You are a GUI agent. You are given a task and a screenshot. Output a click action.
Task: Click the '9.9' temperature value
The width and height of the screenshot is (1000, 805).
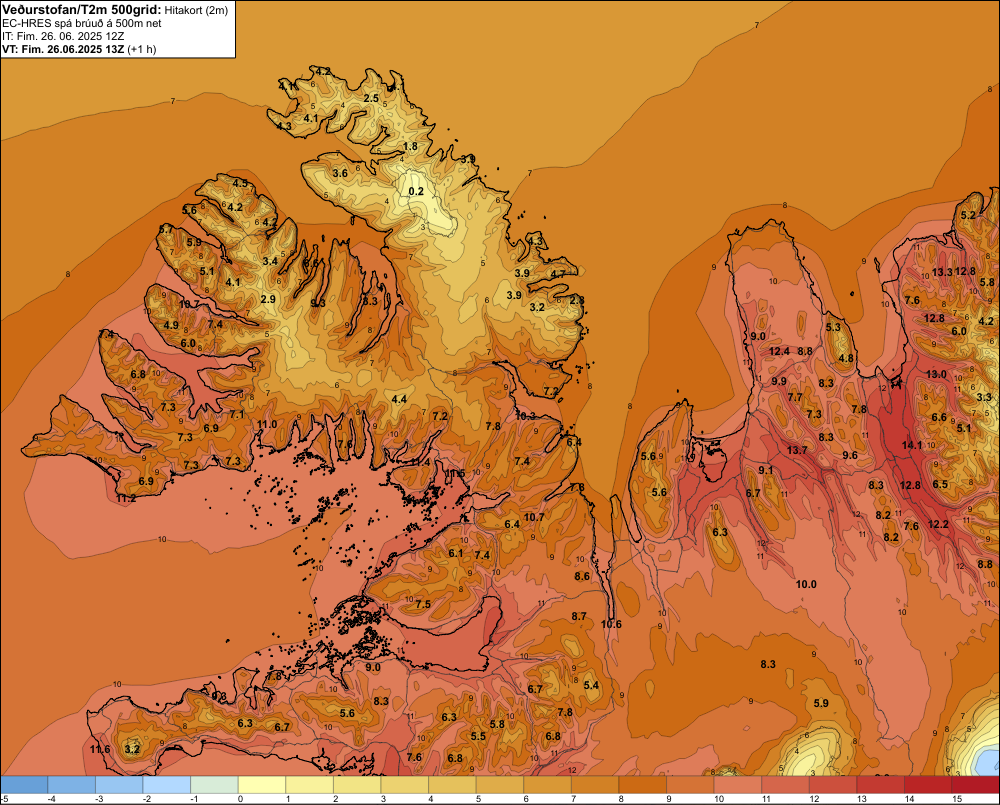point(779,381)
